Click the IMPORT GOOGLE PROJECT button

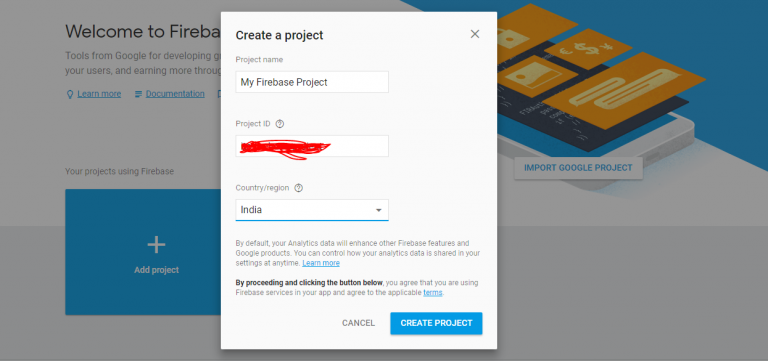578,168
